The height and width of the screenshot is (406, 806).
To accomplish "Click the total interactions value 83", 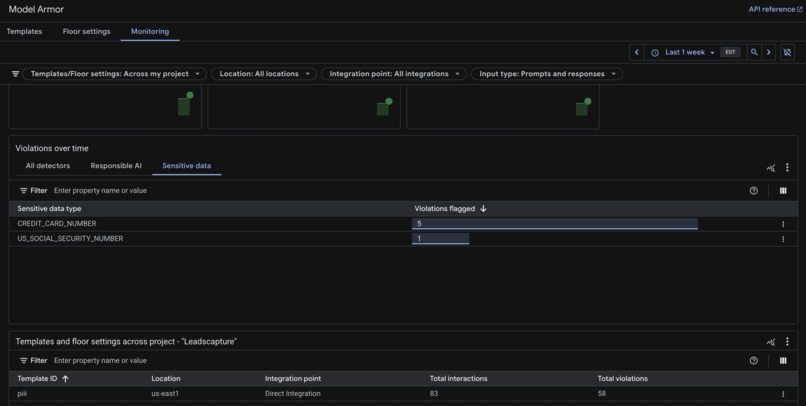I will tap(434, 394).
